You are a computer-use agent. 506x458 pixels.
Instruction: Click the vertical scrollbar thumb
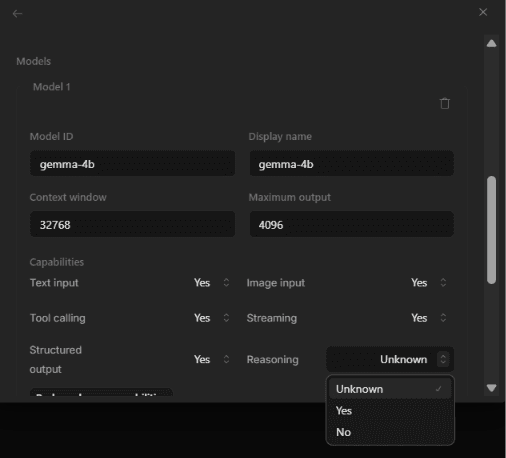coord(491,230)
